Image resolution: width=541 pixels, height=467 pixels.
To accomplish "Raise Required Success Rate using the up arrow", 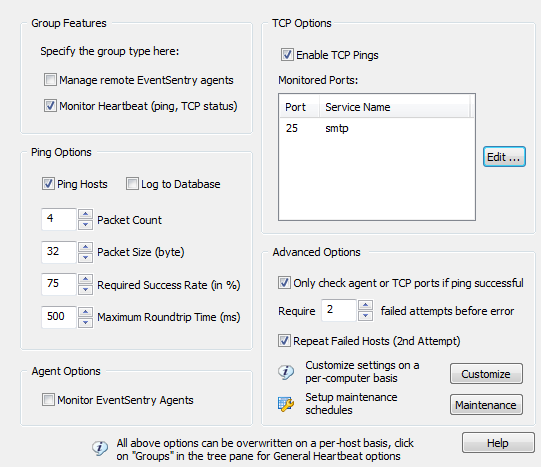I will tap(85, 279).
